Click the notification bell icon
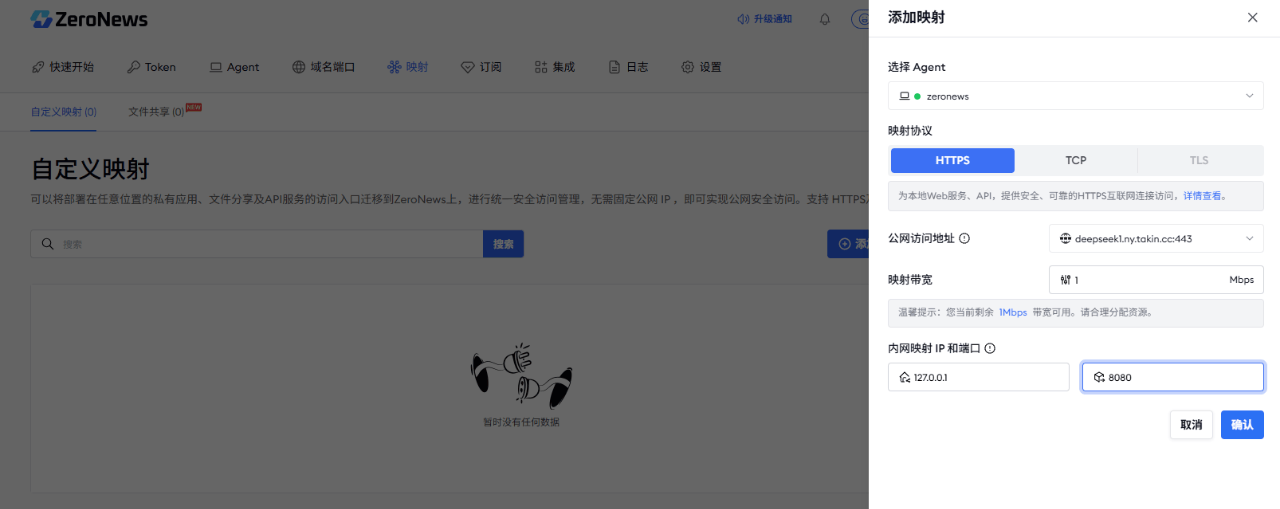Screen dimensions: 1280x509 825,19
